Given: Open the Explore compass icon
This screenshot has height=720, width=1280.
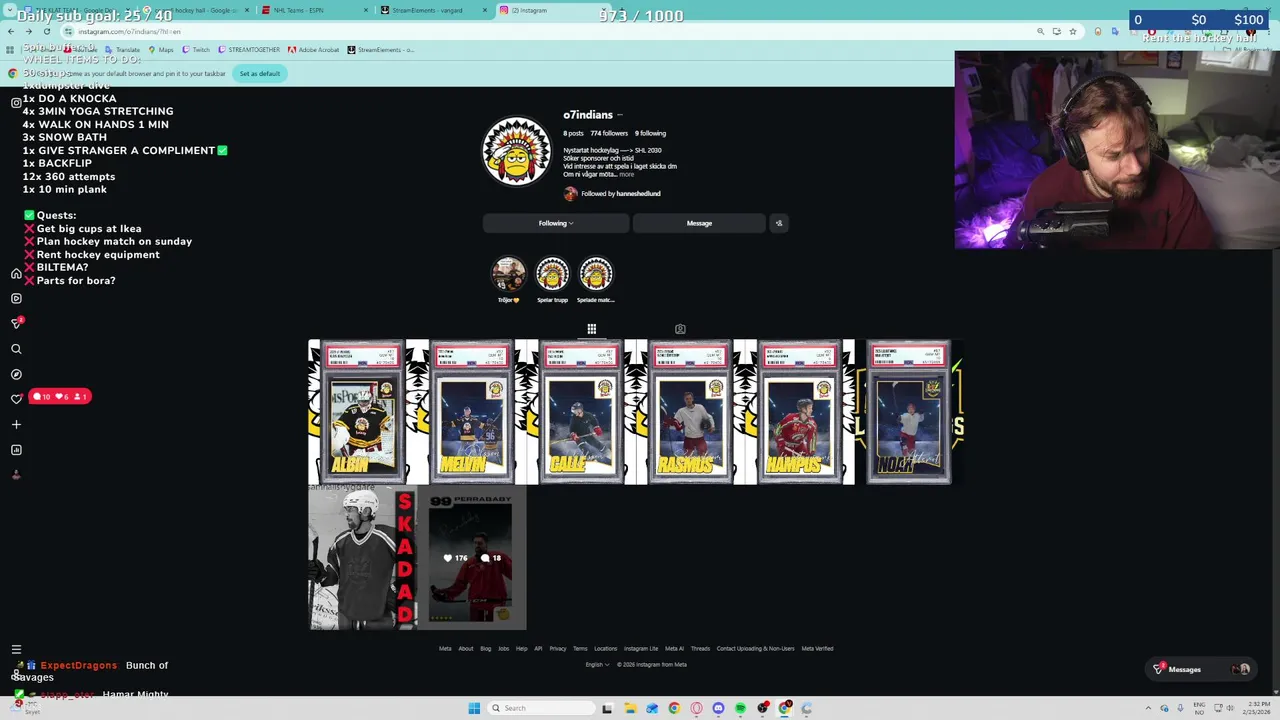Looking at the screenshot, I should 16,374.
